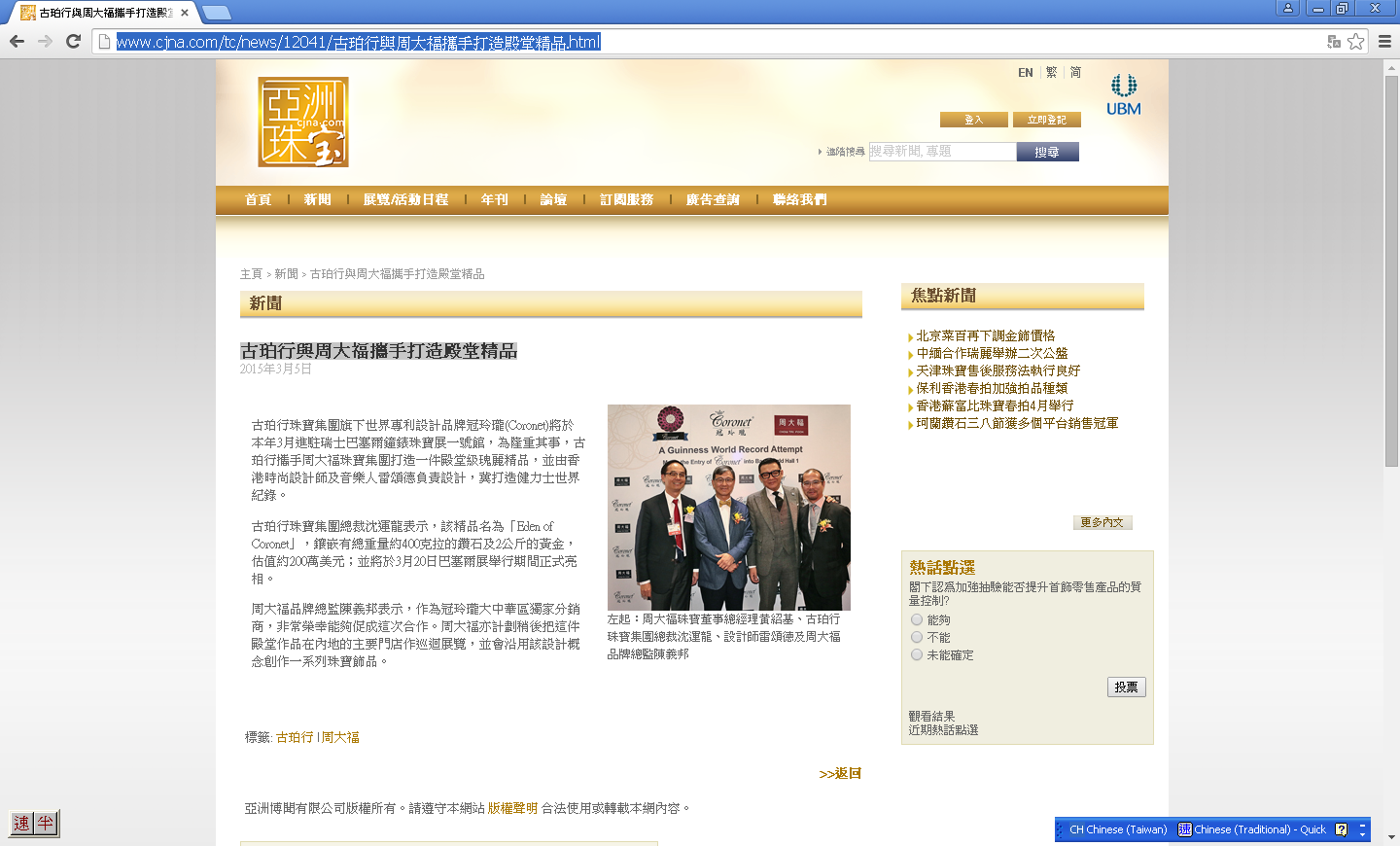
Task: Bookmark this page with the star icon
Action: 1355,42
